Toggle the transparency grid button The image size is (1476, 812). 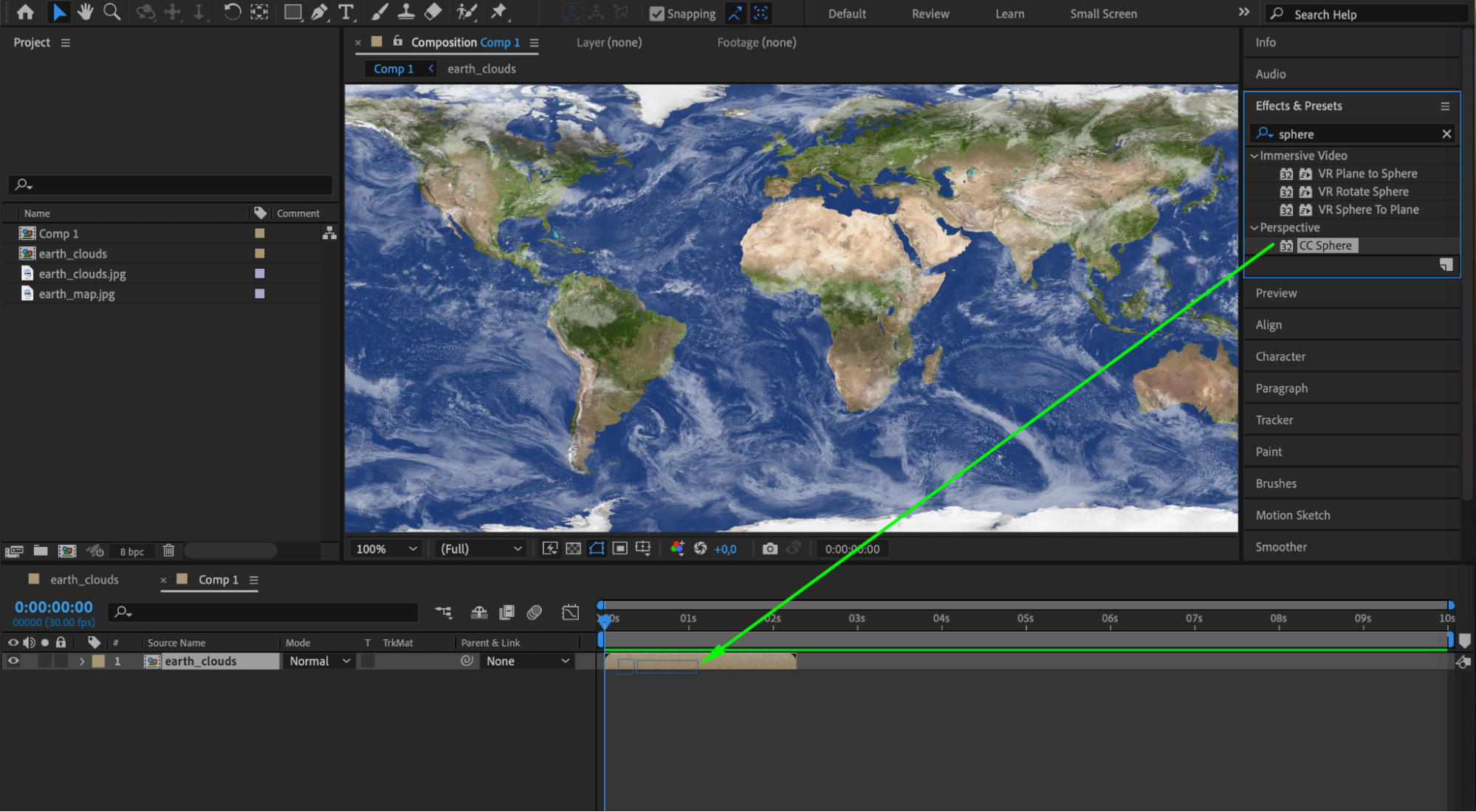(573, 548)
